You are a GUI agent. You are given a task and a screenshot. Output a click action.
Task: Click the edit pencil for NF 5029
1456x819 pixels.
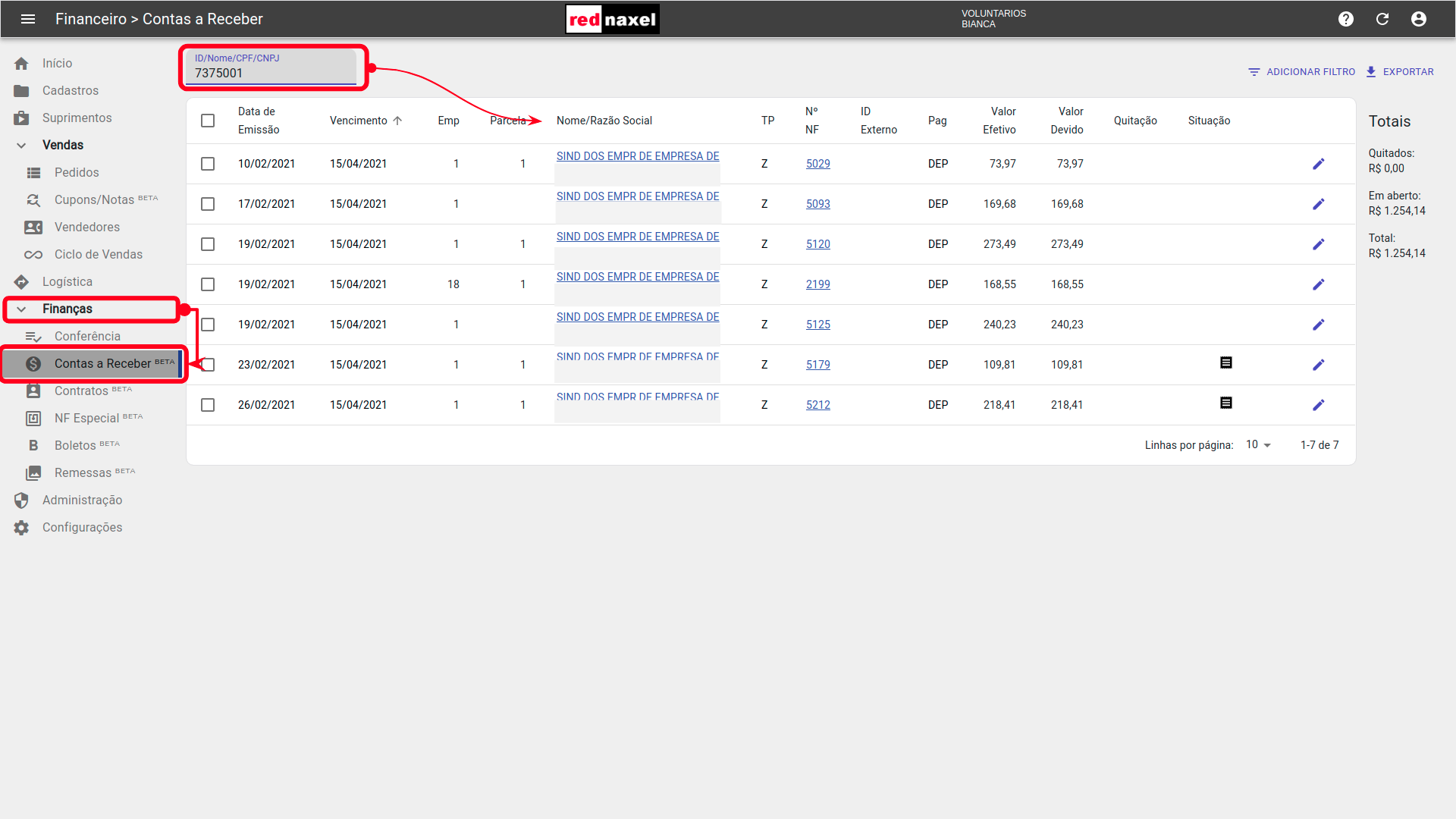click(1319, 164)
